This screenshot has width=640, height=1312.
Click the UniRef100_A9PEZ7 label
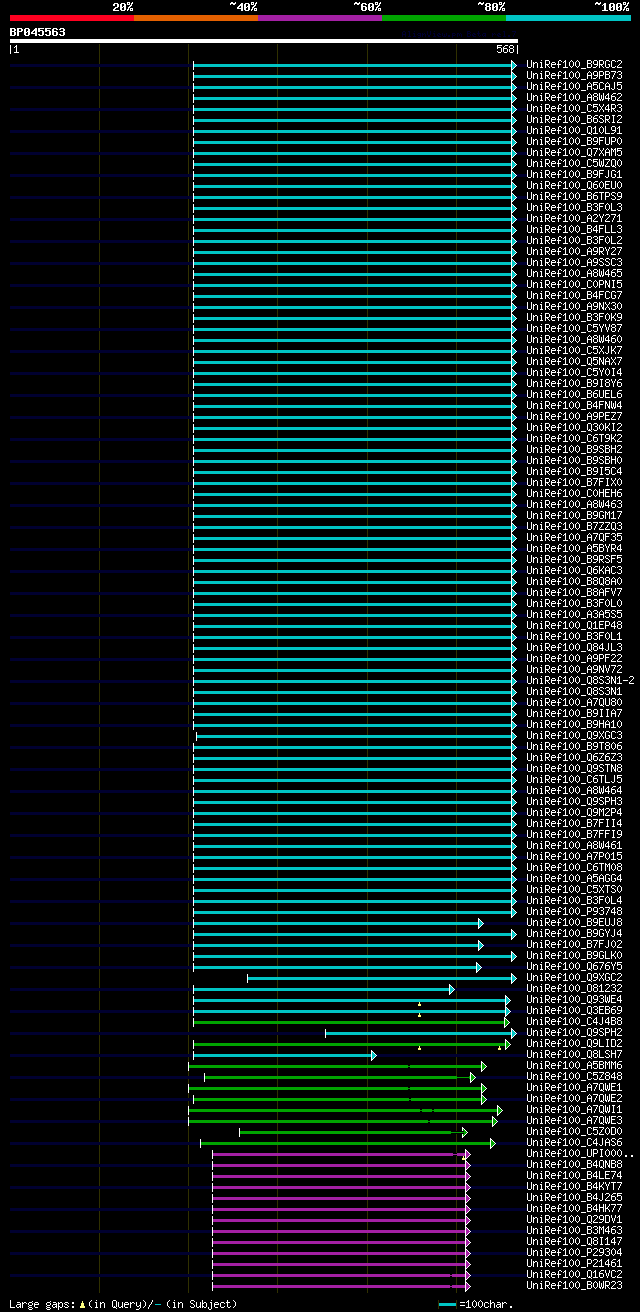pos(574,416)
